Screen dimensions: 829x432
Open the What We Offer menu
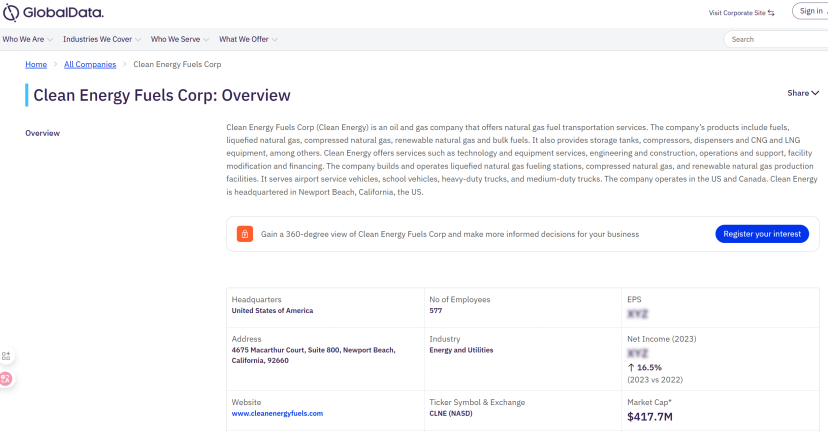(x=248, y=40)
